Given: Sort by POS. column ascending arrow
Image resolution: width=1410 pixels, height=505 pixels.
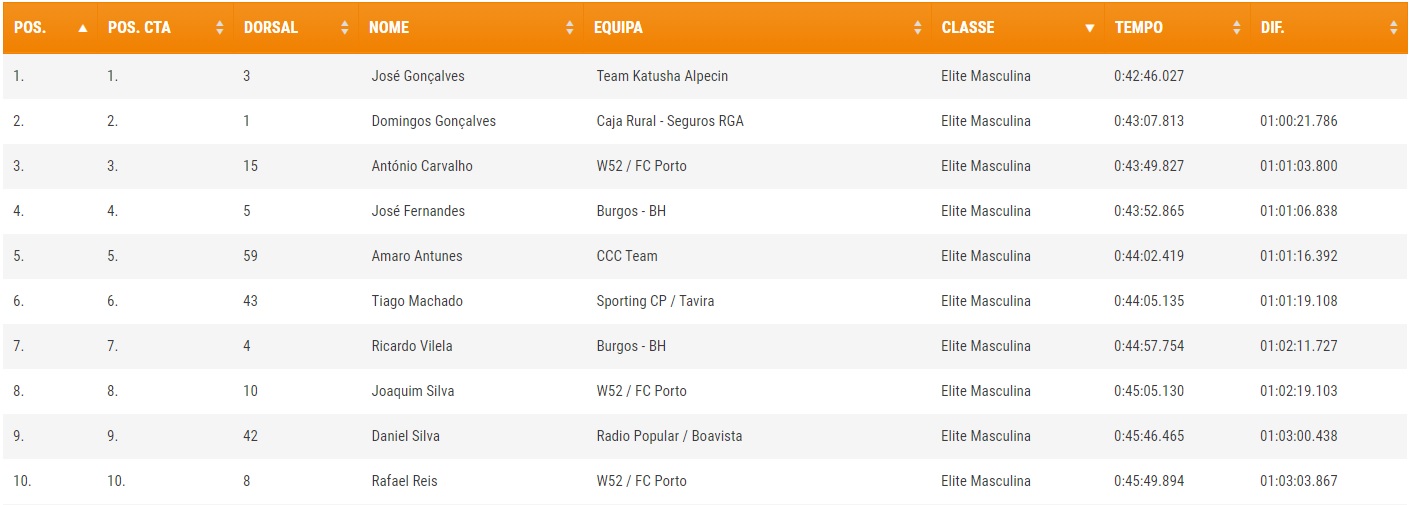Looking at the screenshot, I should (83, 28).
